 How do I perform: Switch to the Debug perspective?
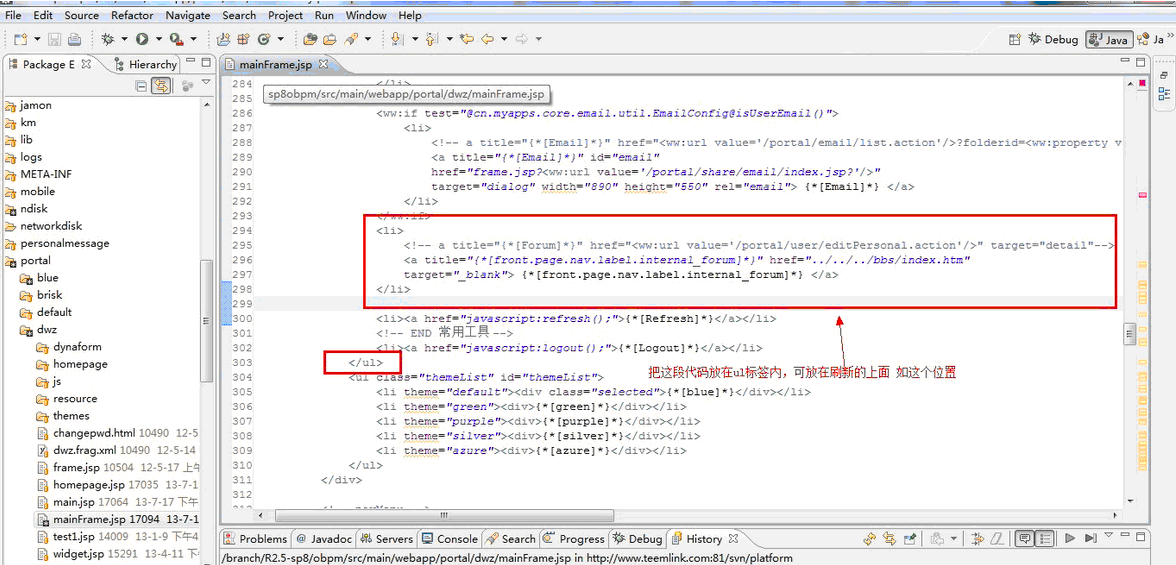tap(1053, 39)
